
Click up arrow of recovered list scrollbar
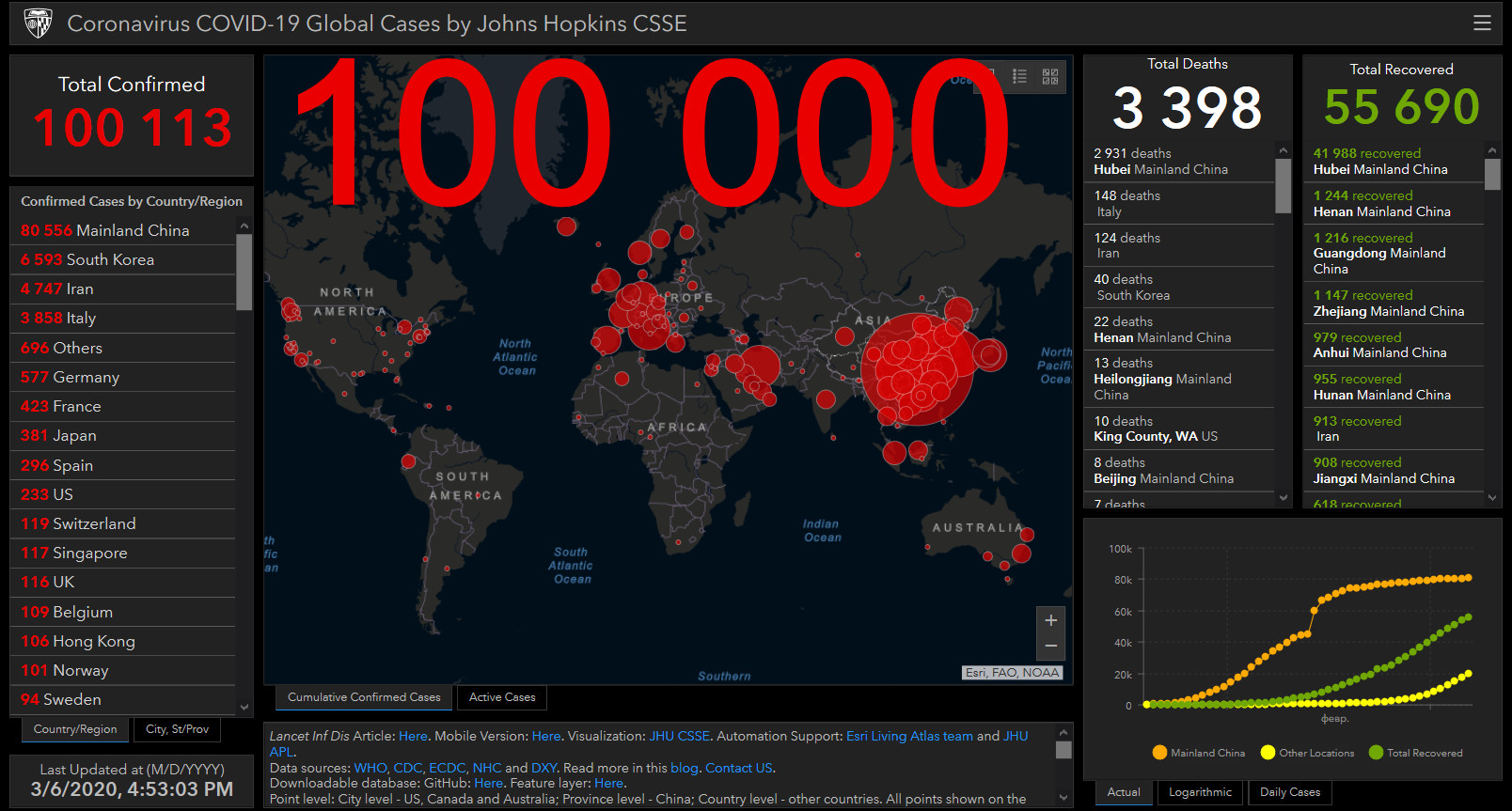click(1492, 150)
